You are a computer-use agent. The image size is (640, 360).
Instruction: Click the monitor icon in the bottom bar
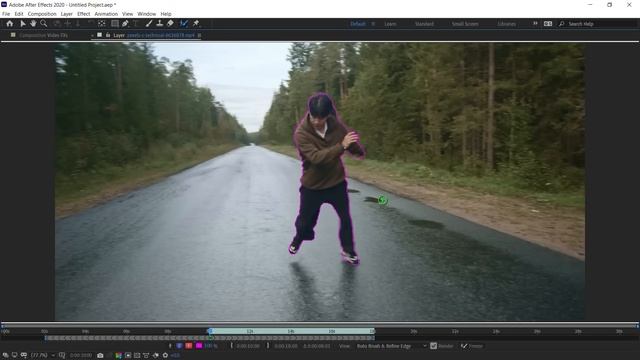(x=14, y=356)
